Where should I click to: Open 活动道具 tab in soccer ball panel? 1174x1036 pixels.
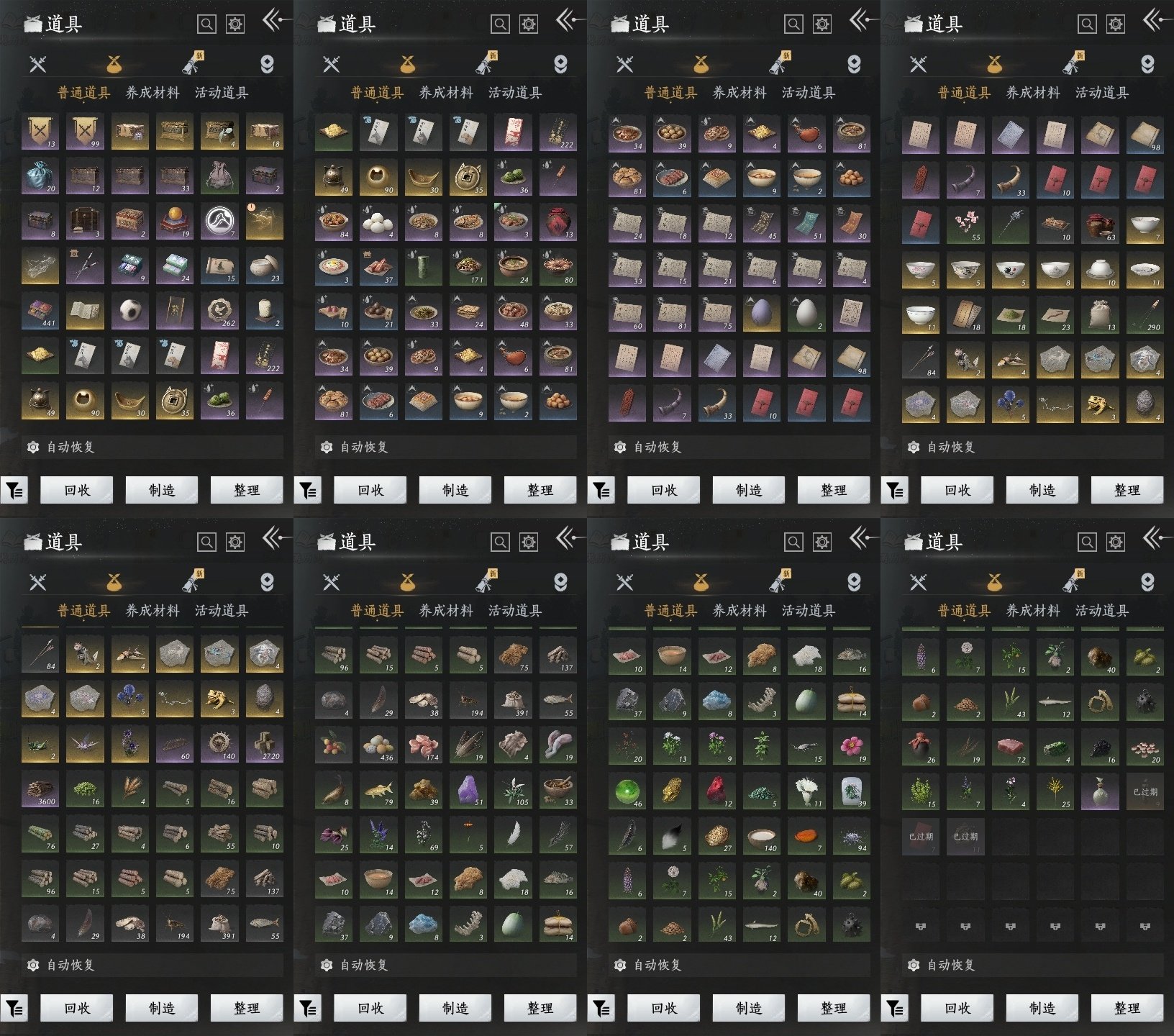222,92
